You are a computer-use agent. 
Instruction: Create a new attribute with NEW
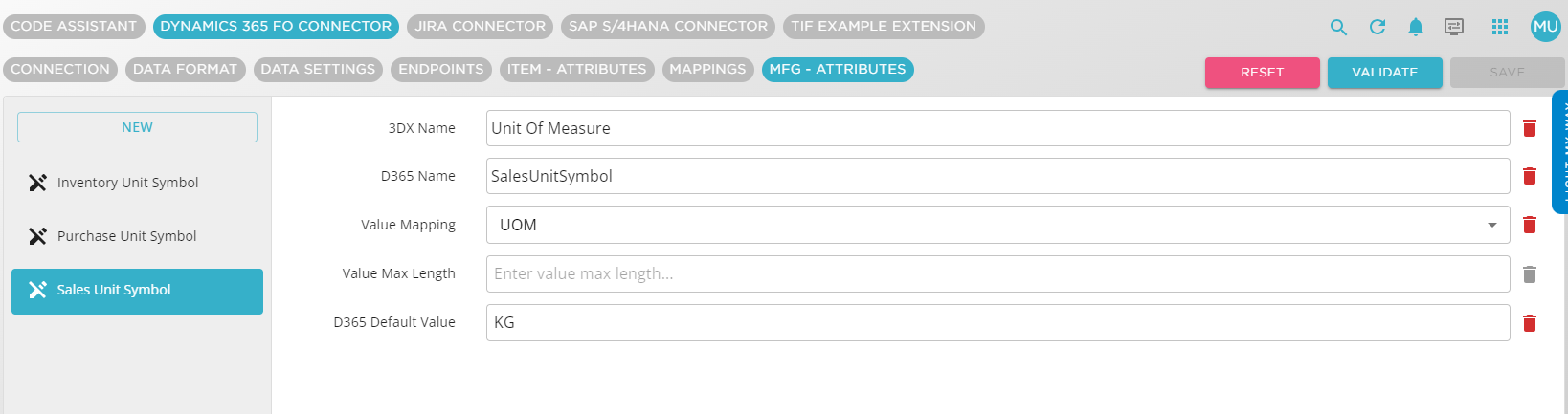coord(137,127)
